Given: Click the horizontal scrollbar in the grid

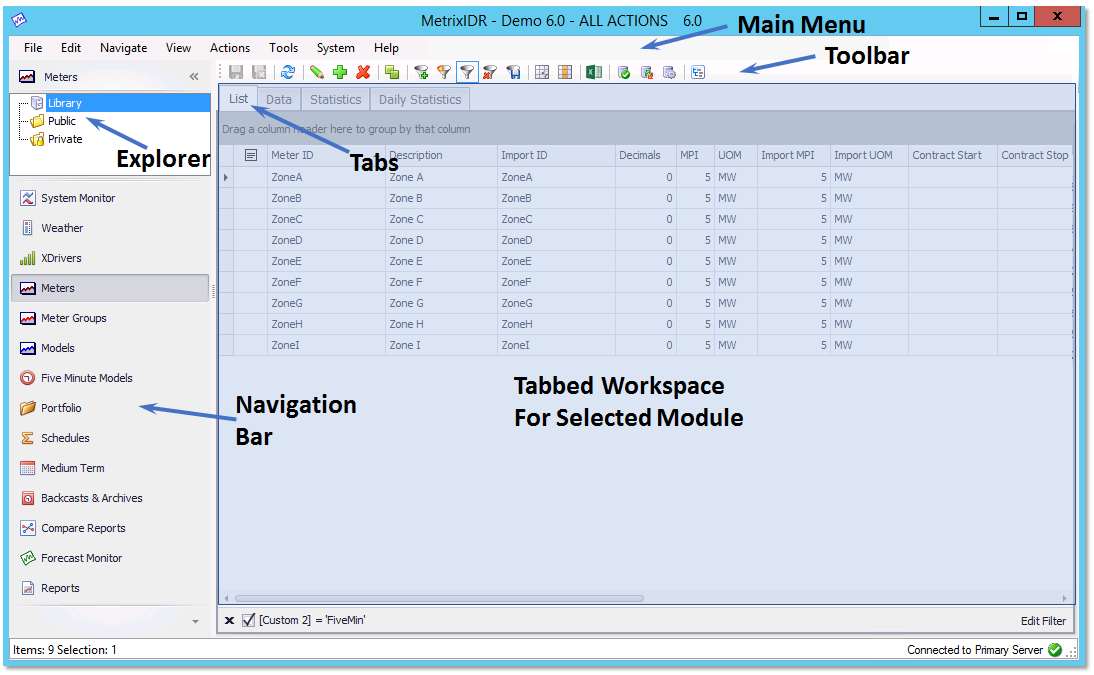Looking at the screenshot, I should (440, 598).
